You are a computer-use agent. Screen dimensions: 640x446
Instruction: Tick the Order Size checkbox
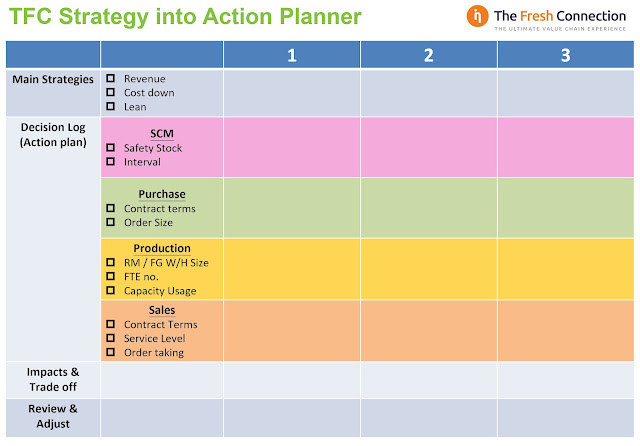click(x=110, y=222)
